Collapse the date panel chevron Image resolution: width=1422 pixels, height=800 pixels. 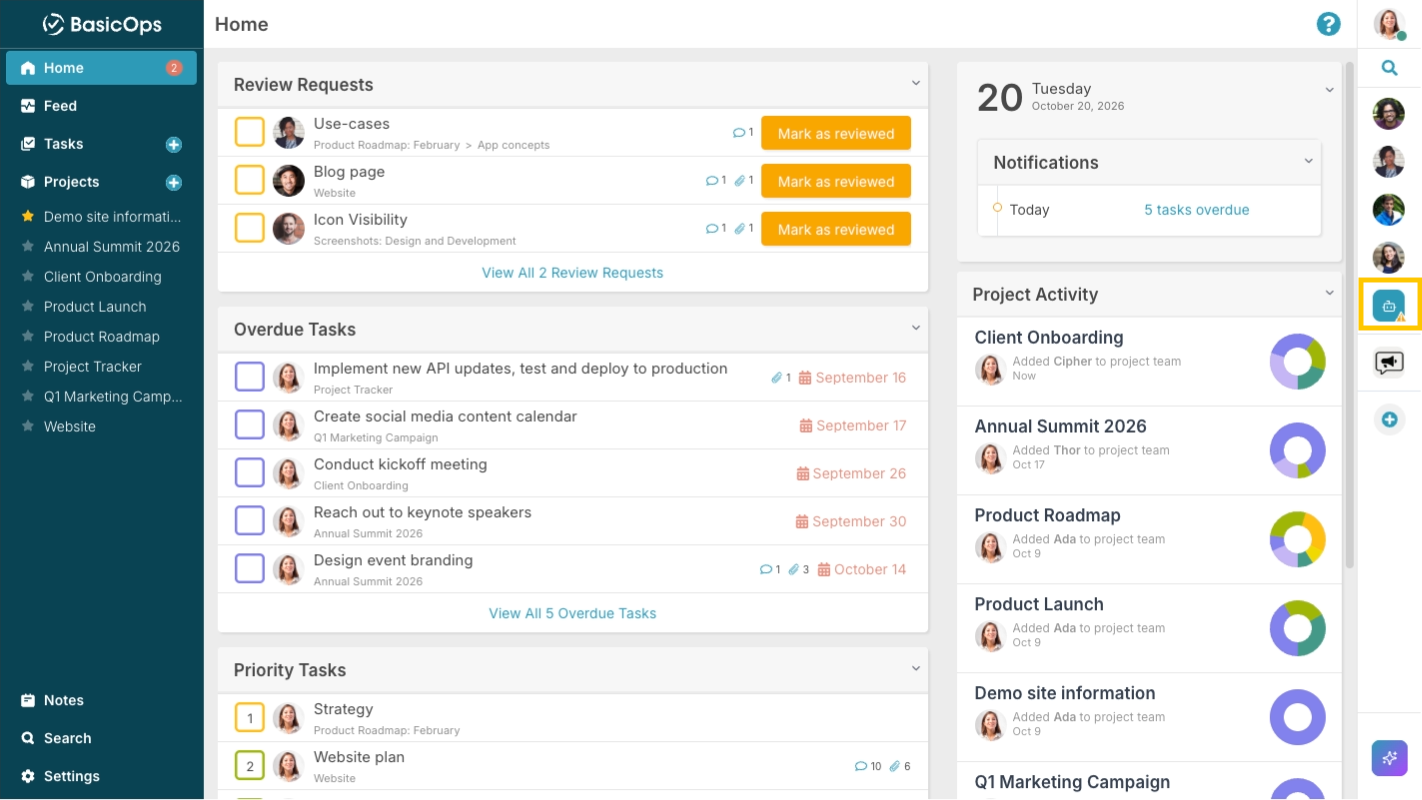(1329, 90)
